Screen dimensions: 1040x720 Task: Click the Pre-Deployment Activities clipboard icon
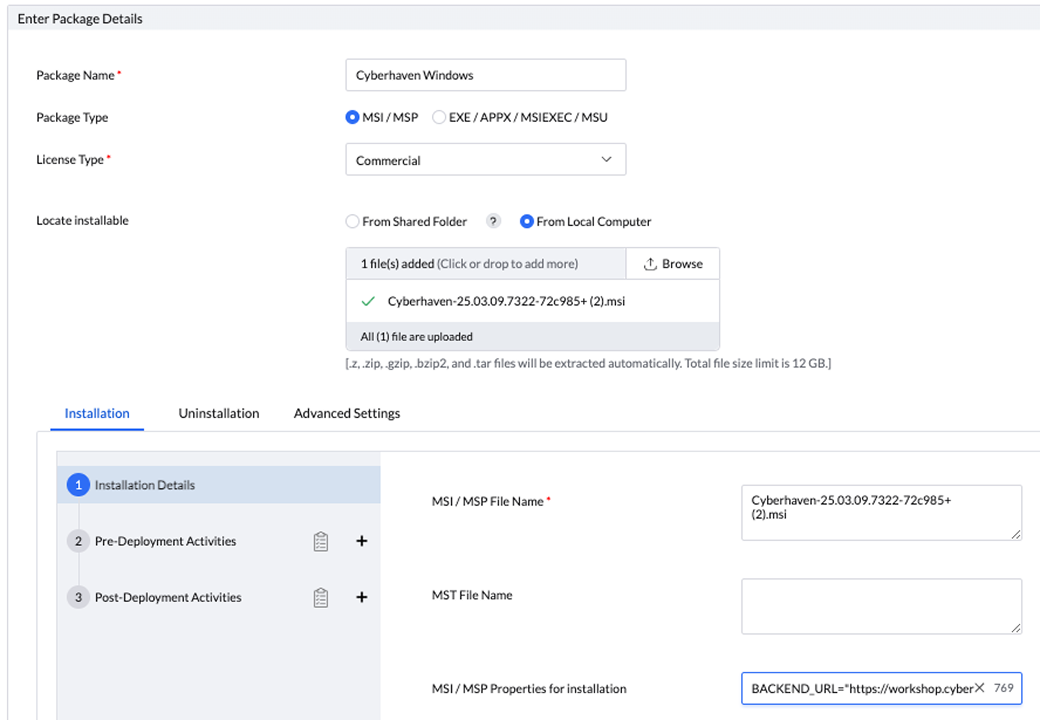point(321,541)
